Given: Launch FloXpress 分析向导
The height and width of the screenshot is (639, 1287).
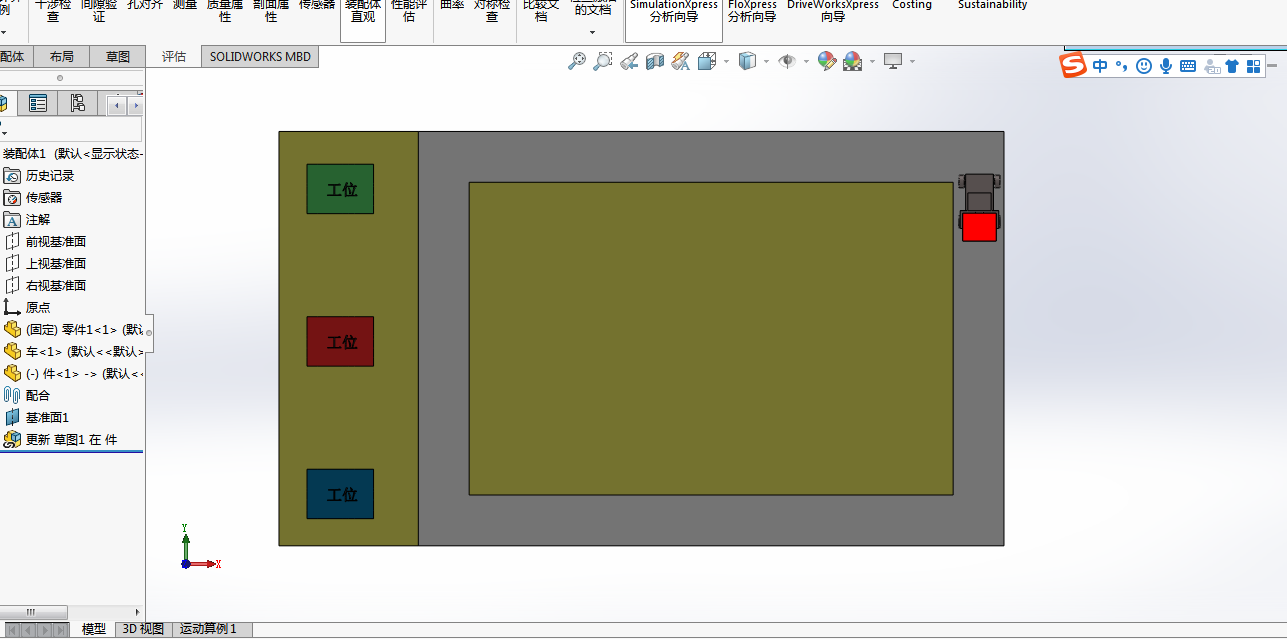Looking at the screenshot, I should 752,12.
